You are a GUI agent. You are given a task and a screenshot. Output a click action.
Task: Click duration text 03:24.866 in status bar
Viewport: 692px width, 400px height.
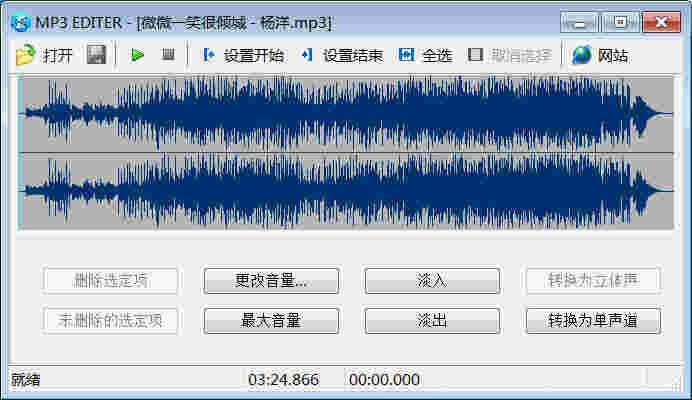click(x=283, y=380)
